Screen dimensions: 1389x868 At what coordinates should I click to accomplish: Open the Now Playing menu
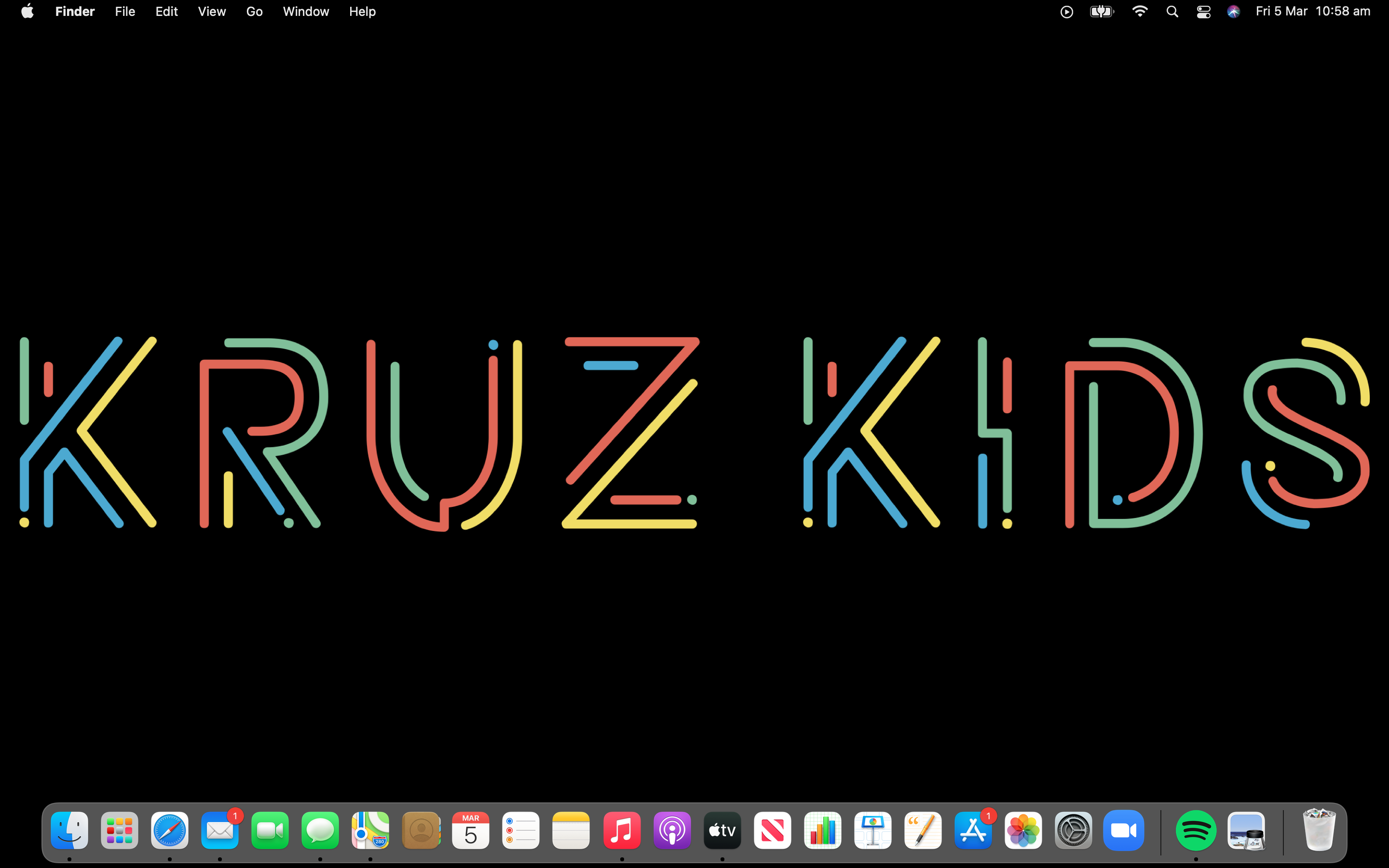coord(1066,12)
